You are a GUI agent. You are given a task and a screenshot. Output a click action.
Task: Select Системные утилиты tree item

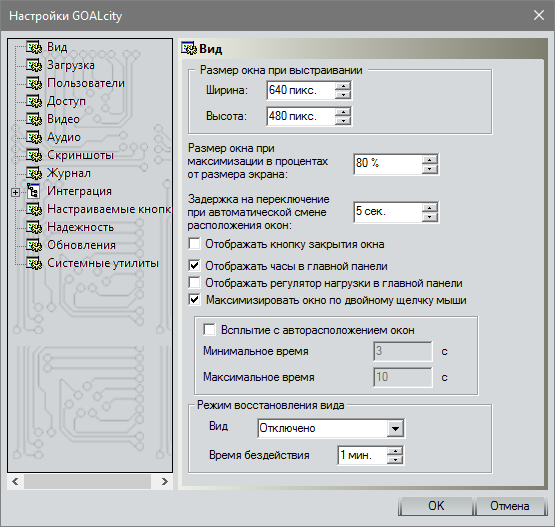click(x=103, y=264)
